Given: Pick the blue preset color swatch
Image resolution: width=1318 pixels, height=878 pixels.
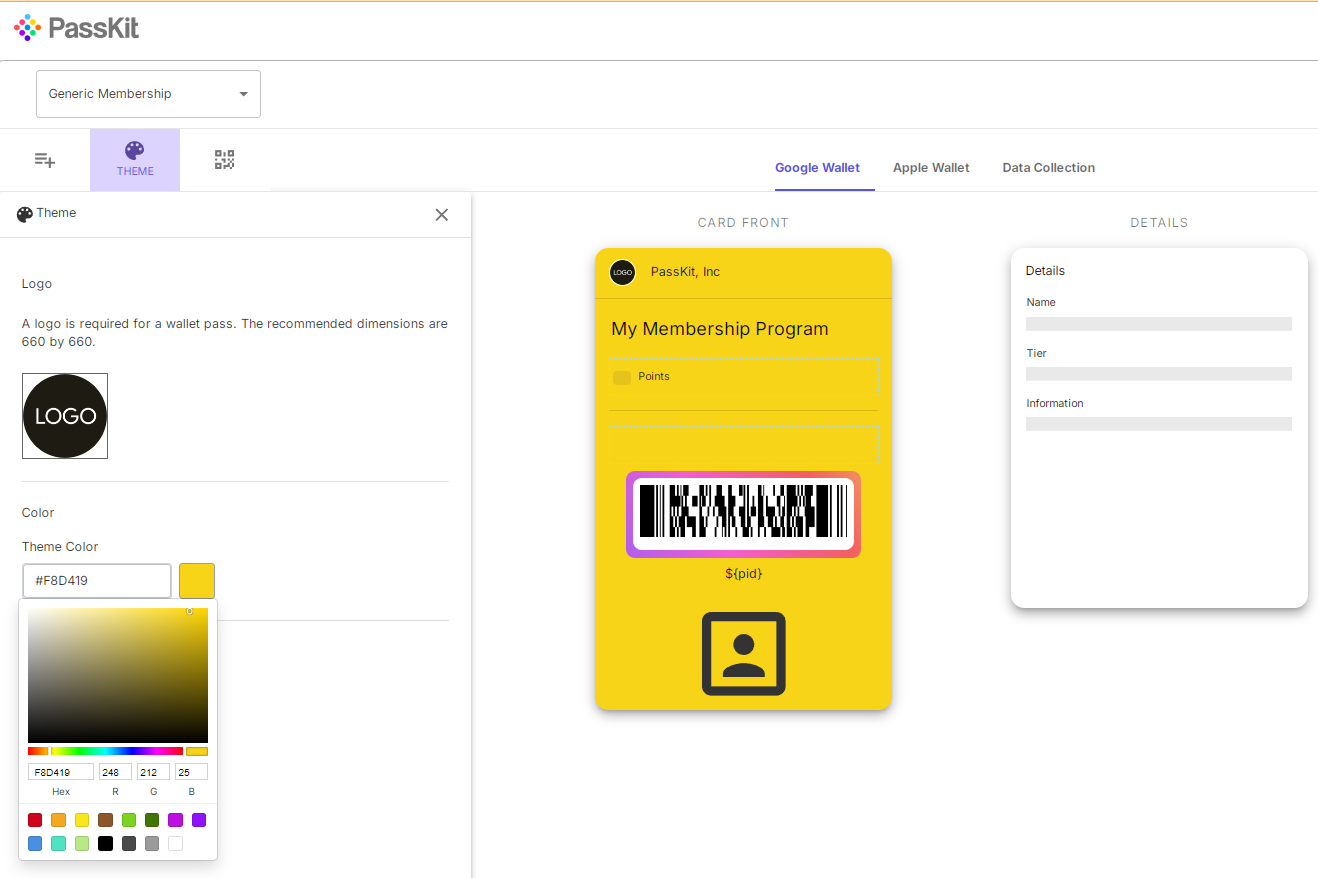Looking at the screenshot, I should 35,844.
